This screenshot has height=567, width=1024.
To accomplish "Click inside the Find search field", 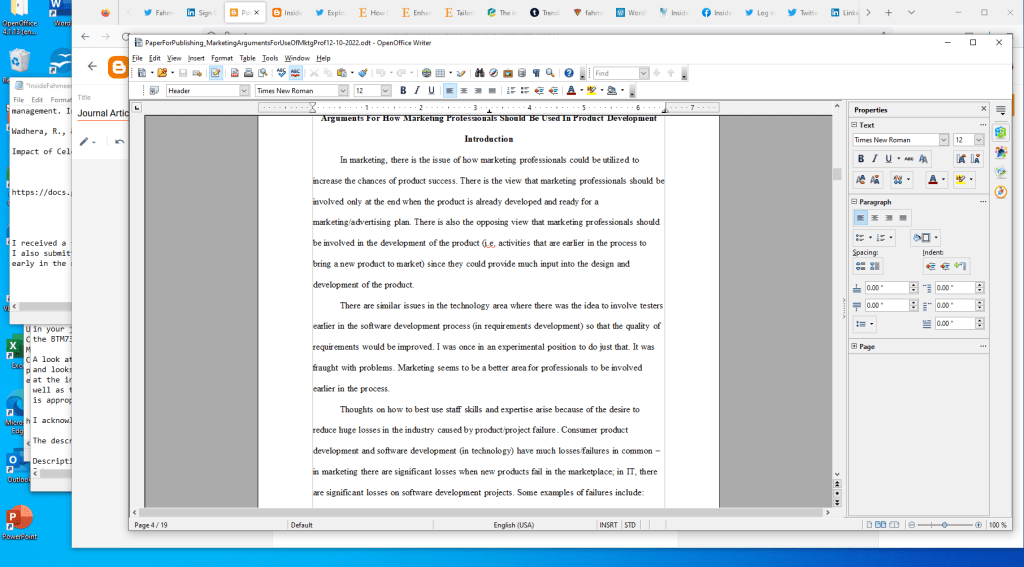I will tap(616, 73).
